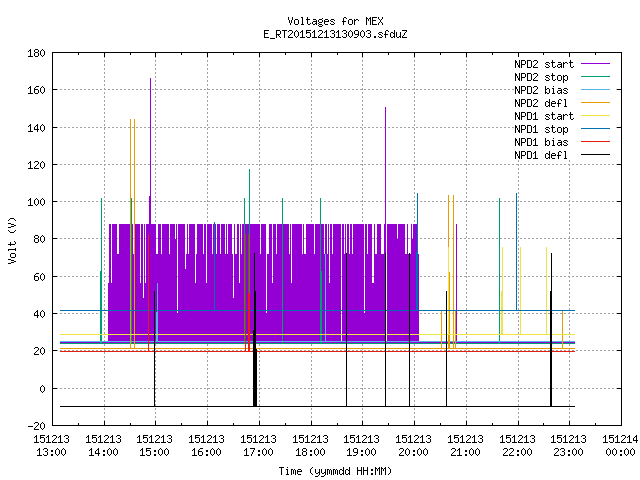Image resolution: width=640 pixels, height=480 pixels.
Task: Click the yellow NPD1 start legend line
Action: tap(595, 116)
